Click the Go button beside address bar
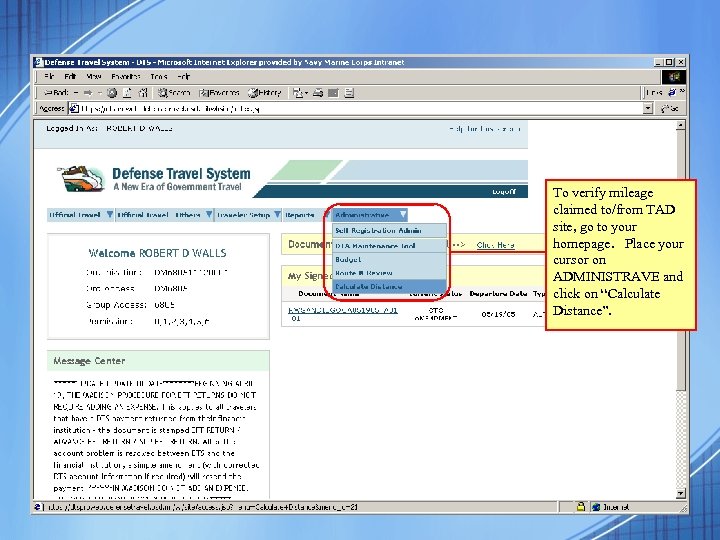 [669, 109]
